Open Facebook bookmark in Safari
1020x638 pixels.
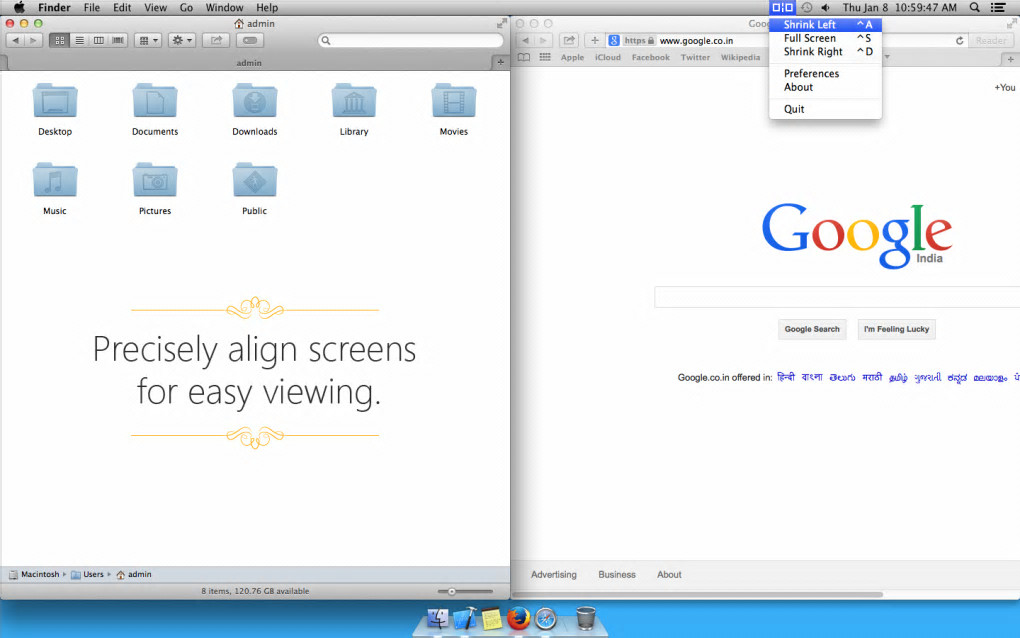pos(651,57)
